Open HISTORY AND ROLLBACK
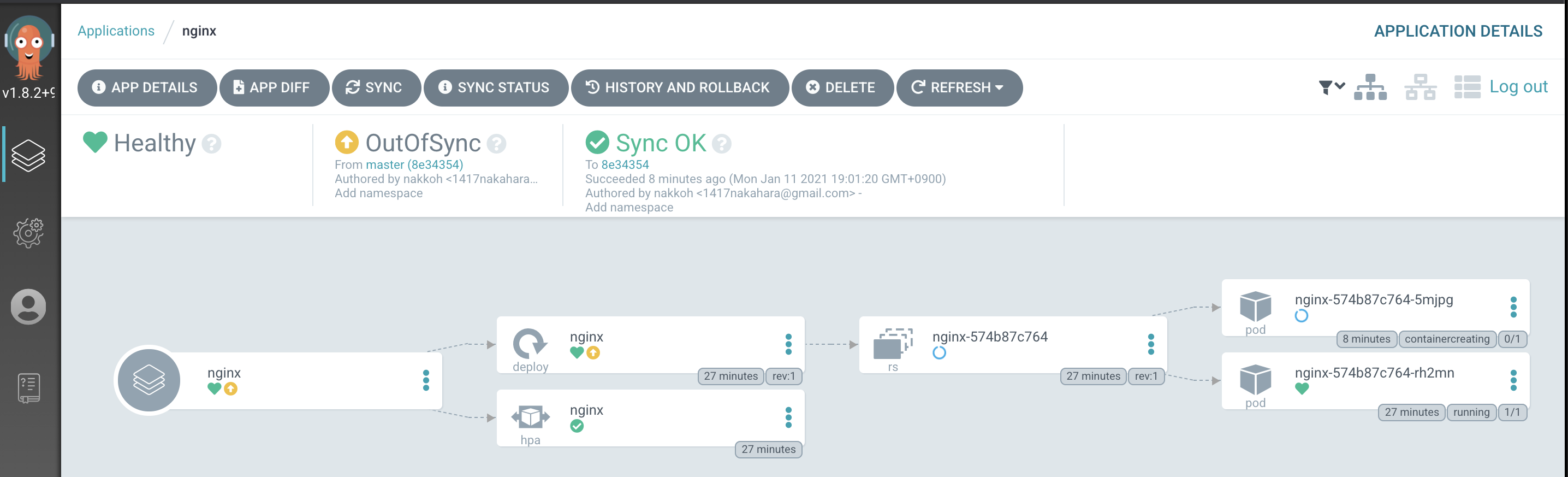Screen dimensions: 1568x477 pos(679,88)
